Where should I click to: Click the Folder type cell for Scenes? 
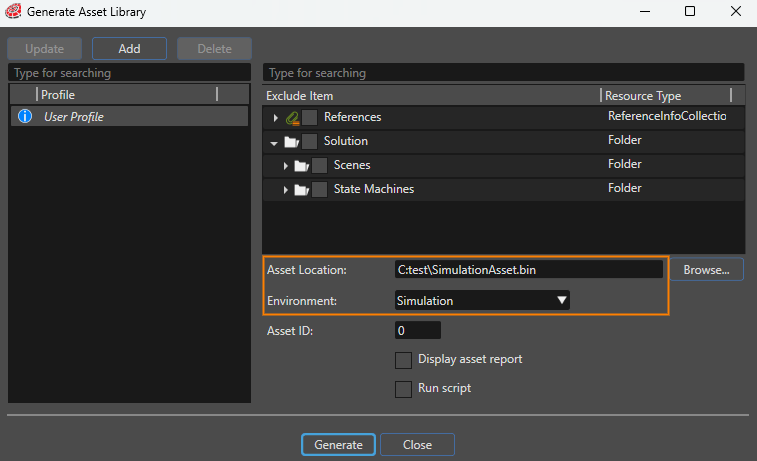coord(625,164)
